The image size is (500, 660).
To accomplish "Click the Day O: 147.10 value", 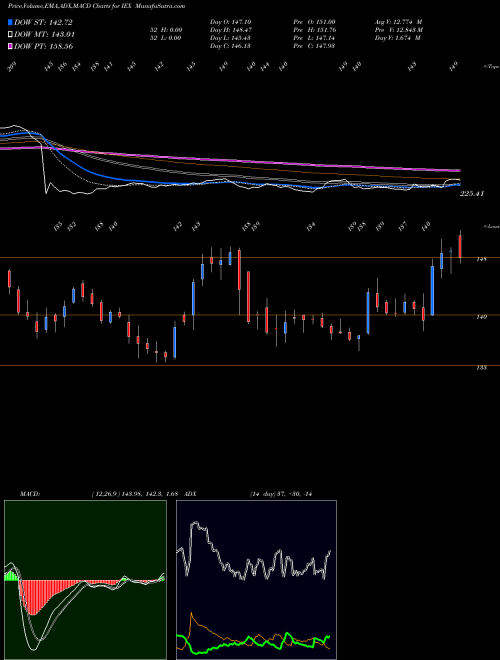I will tap(230, 22).
